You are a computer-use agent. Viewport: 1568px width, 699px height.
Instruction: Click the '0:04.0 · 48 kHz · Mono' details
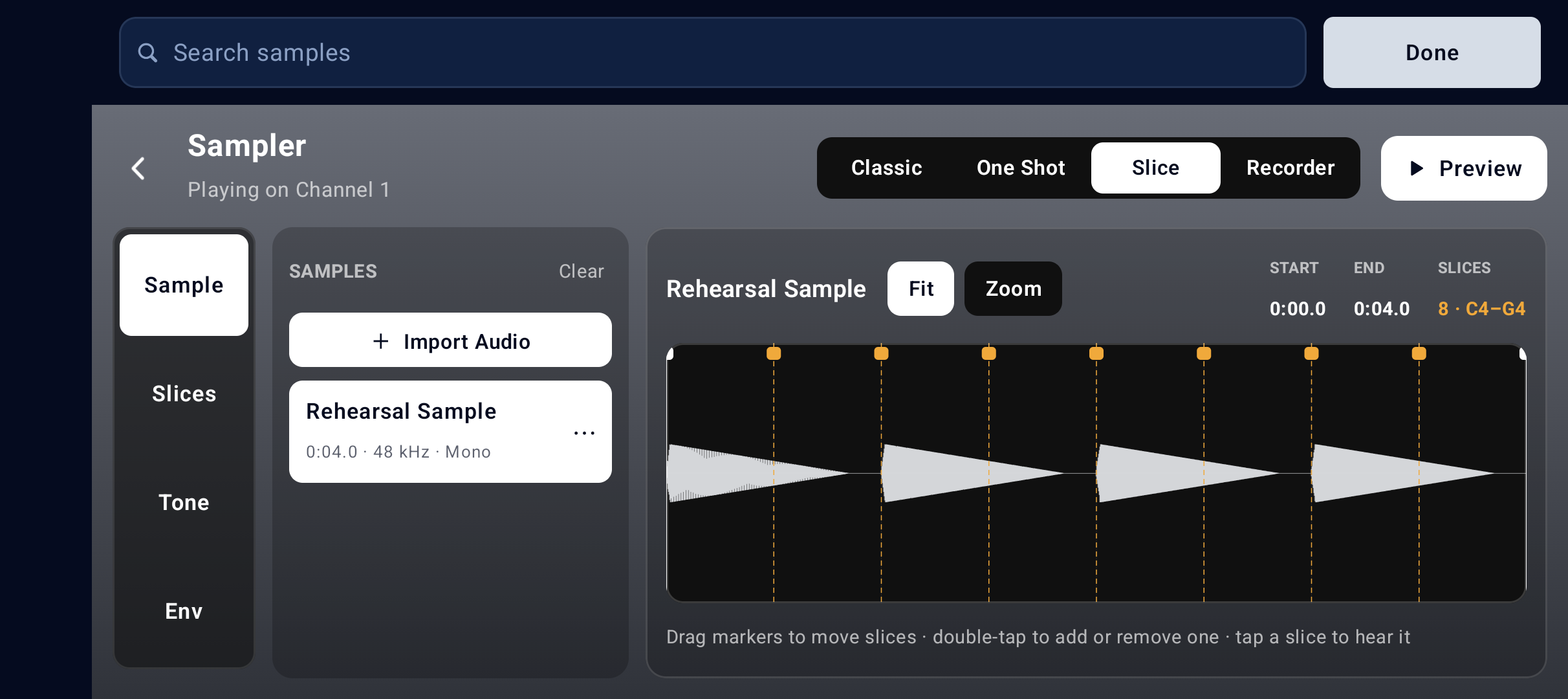tap(398, 452)
